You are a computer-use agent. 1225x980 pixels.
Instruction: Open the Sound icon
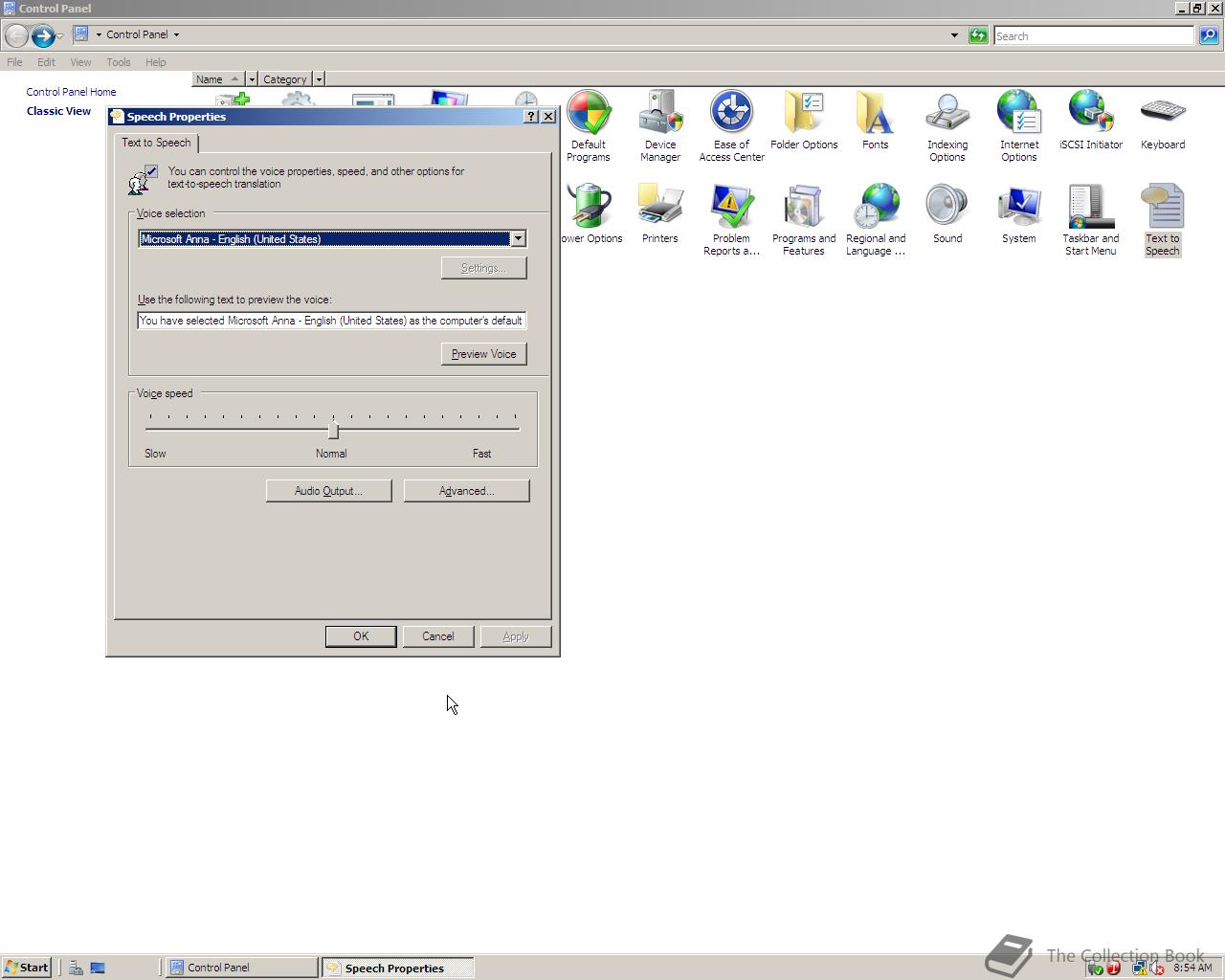(x=947, y=214)
